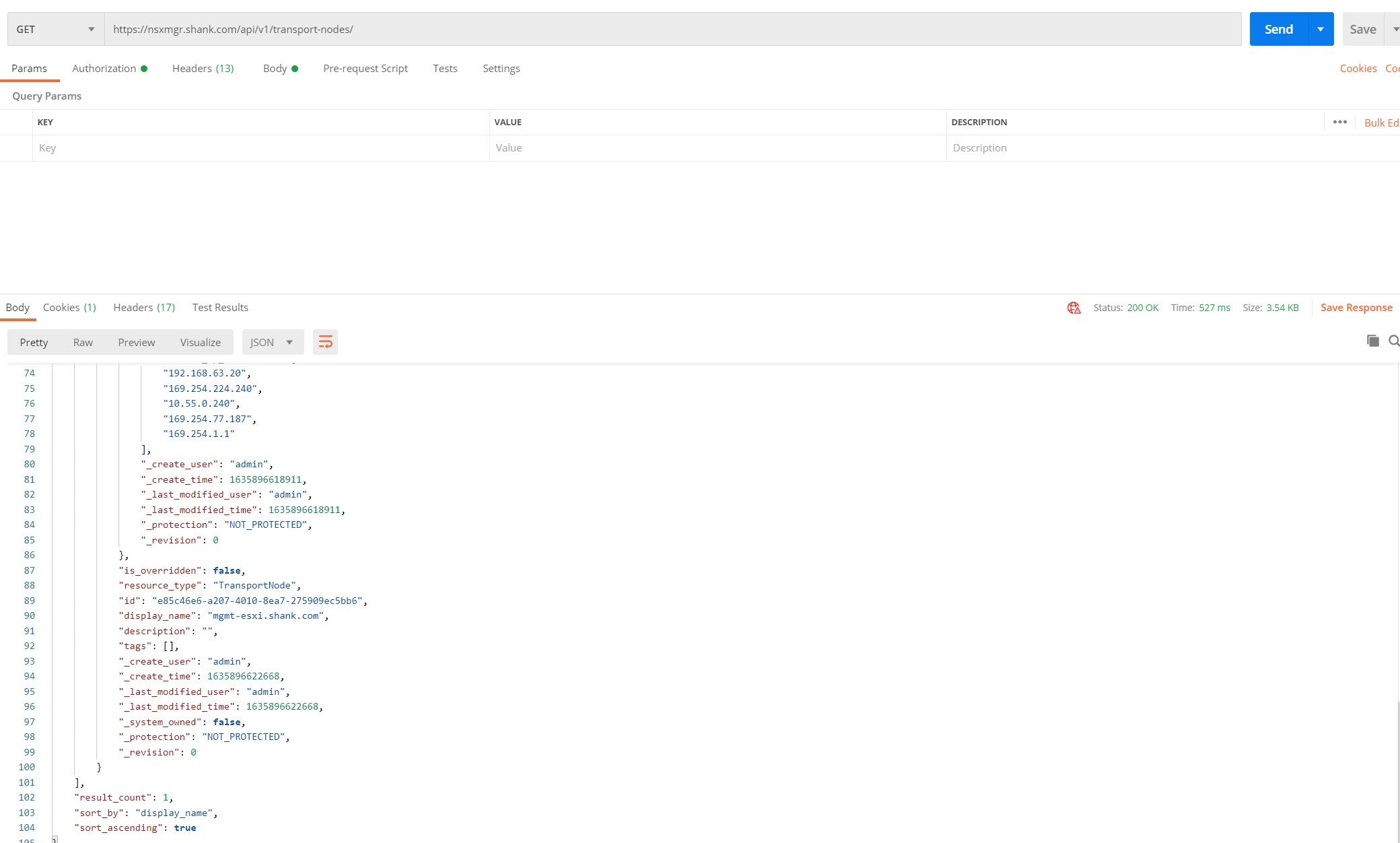
Task: Click the Send button
Action: pos(1278,29)
